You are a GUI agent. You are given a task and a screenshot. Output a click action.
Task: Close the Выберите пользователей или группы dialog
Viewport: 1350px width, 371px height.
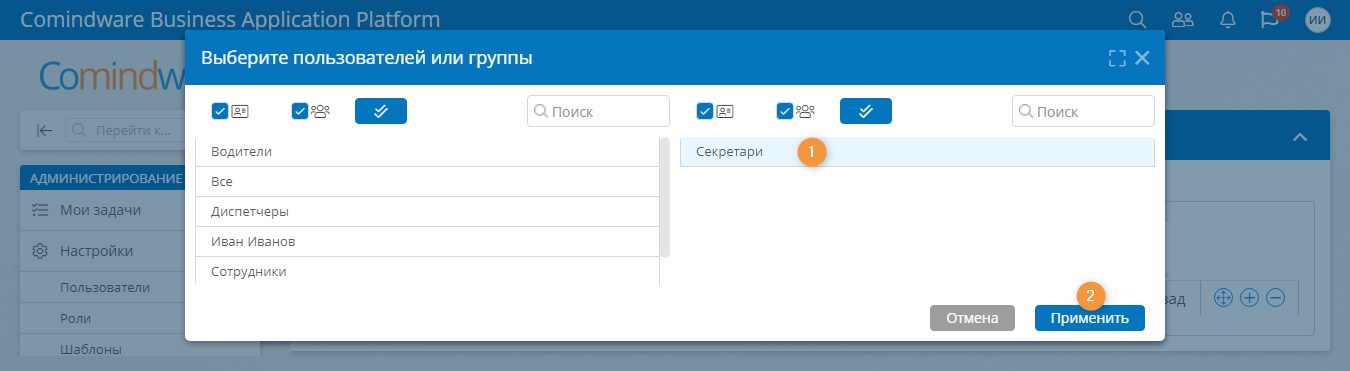(1142, 58)
